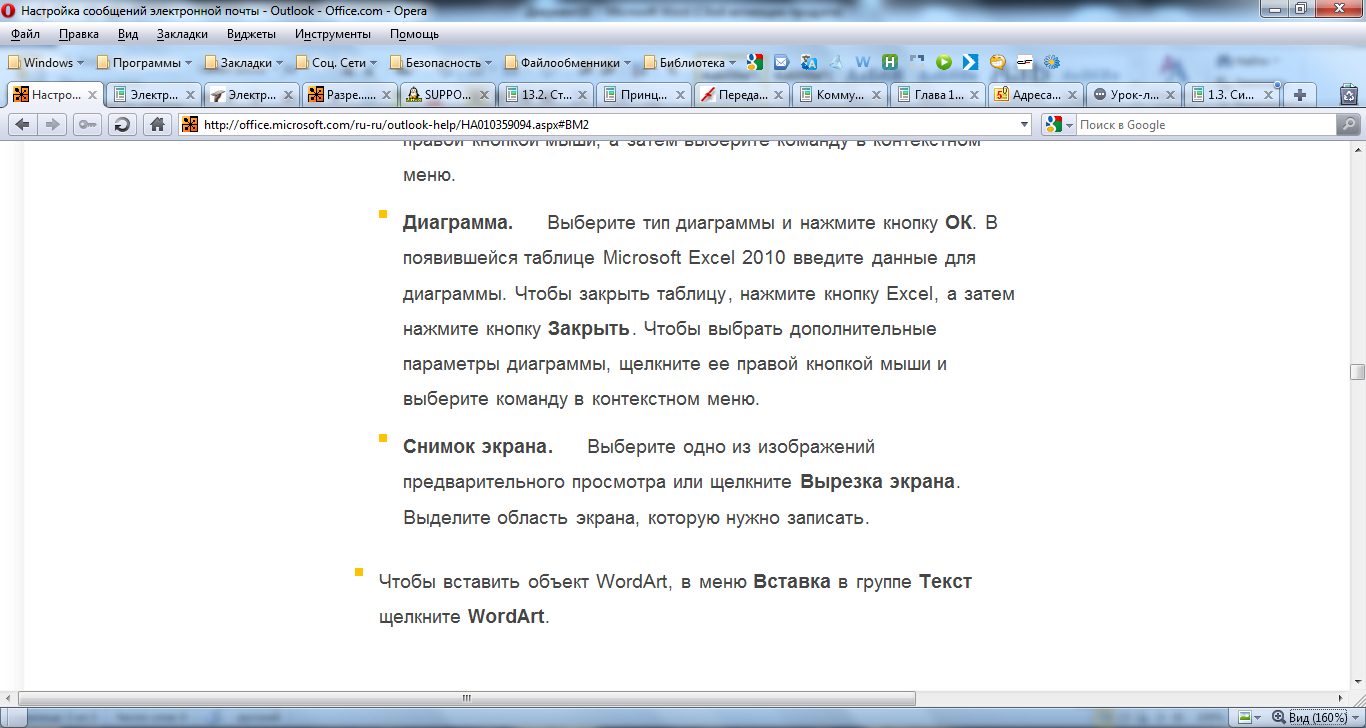Image resolution: width=1366 pixels, height=728 pixels.
Task: Close the 'Настро...' tab
Action: point(93,95)
